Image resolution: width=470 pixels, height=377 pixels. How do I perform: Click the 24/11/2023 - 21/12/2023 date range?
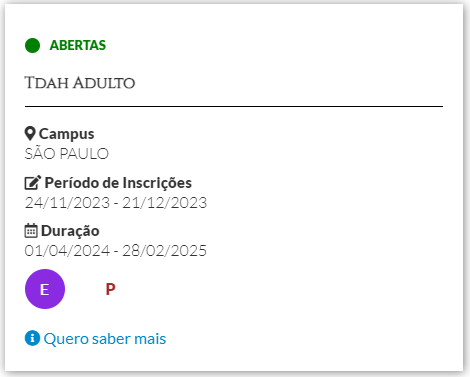pyautogui.click(x=116, y=203)
